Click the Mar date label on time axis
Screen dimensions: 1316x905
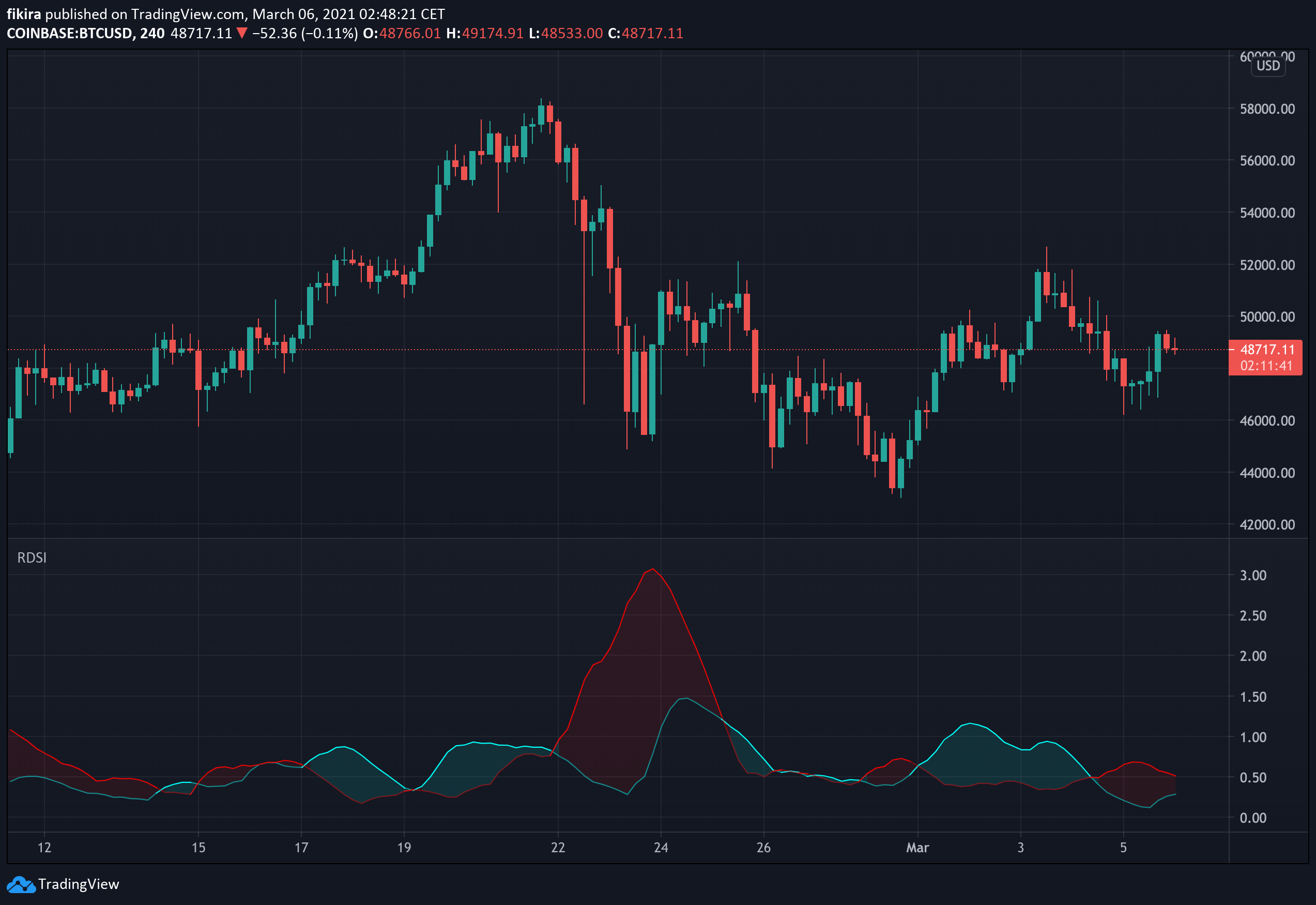point(917,848)
